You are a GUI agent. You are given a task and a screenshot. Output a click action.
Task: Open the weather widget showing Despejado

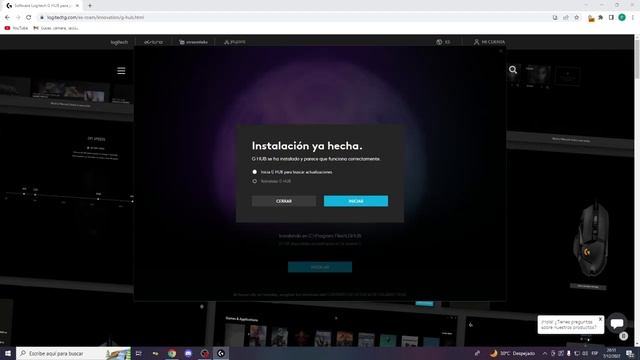point(513,353)
